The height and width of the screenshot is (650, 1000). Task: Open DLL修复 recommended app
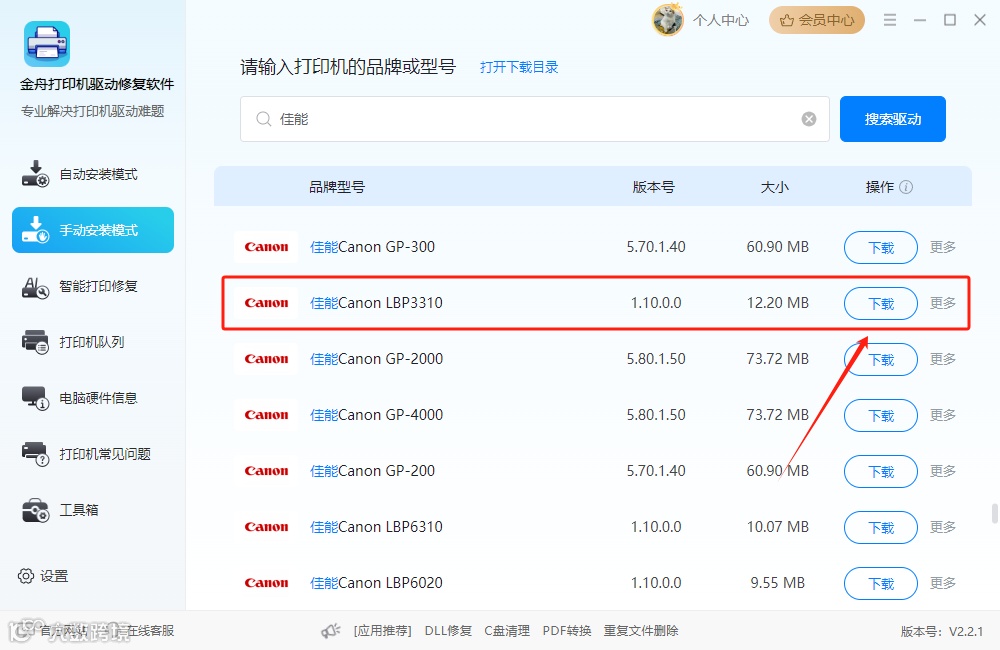click(x=448, y=631)
